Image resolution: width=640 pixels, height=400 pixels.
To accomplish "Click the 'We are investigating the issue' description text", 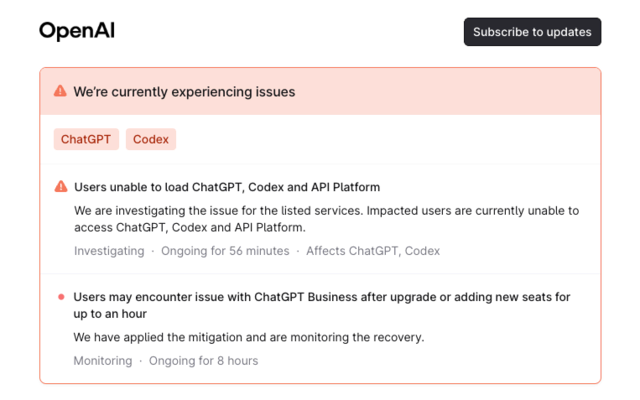I will tap(327, 219).
